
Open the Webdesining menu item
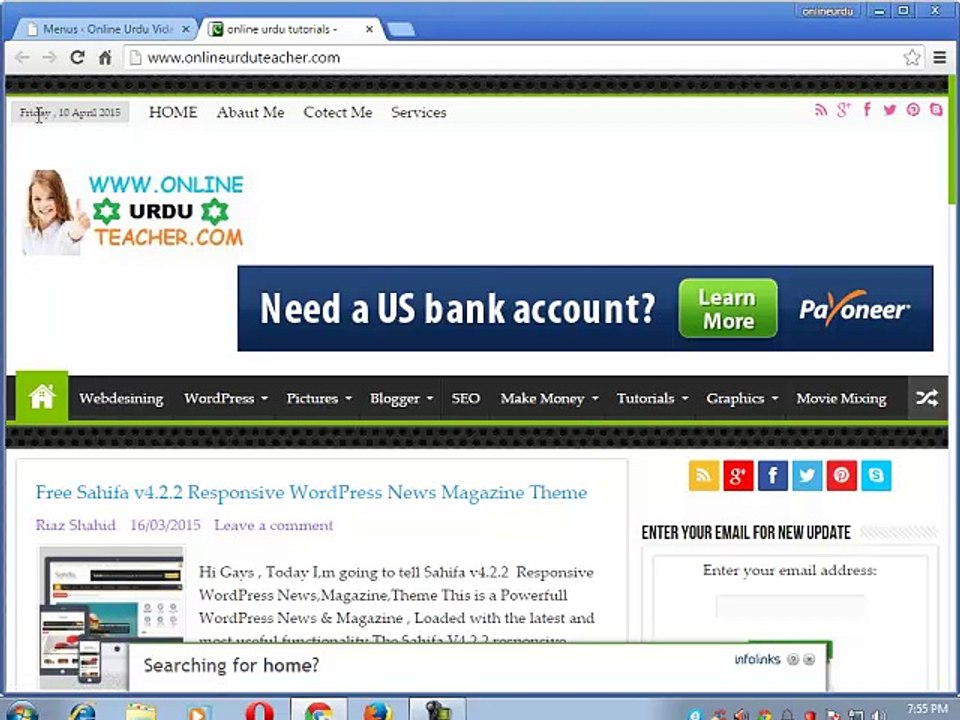click(x=121, y=399)
